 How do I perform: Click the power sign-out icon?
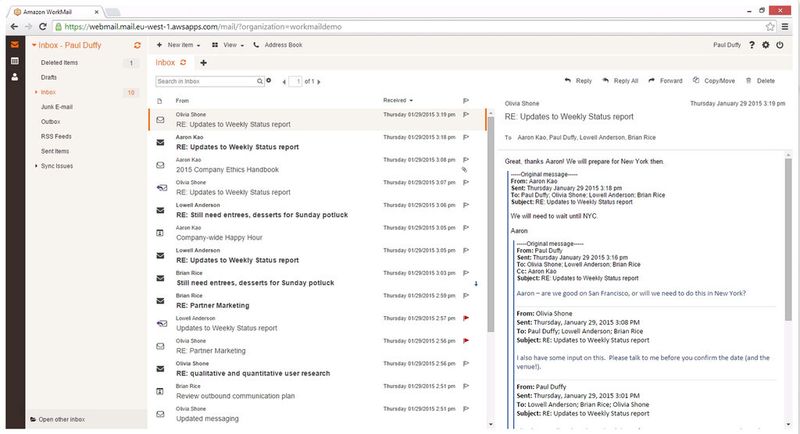781,45
